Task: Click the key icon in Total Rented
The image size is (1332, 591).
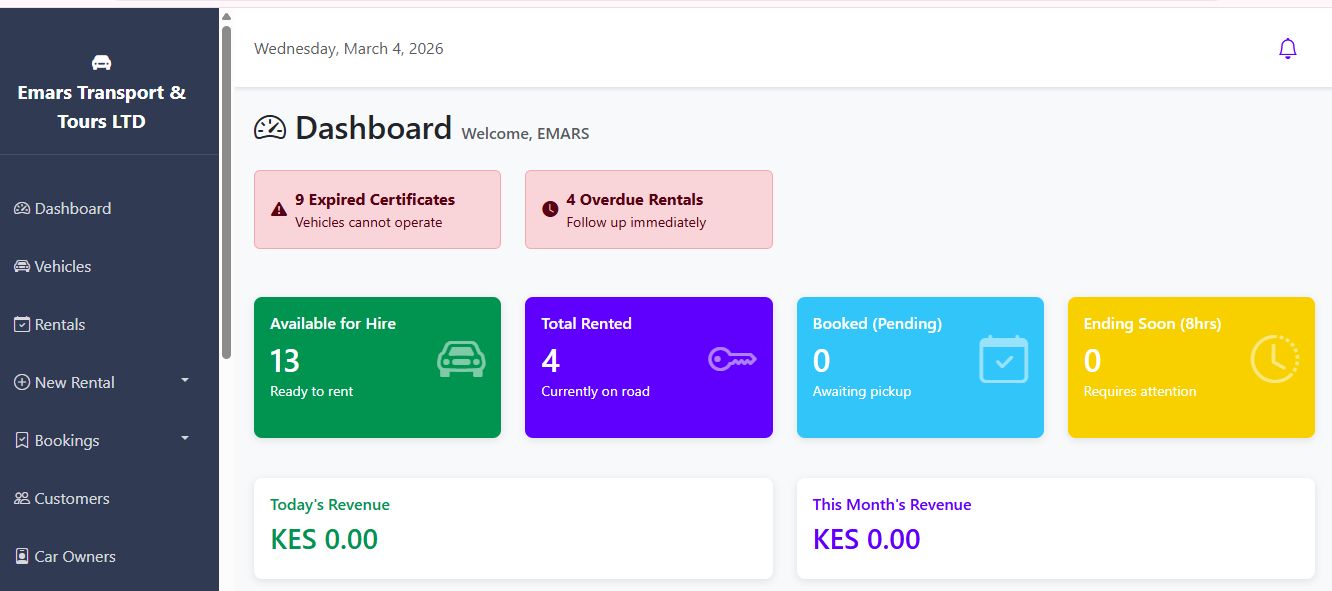Action: pyautogui.click(x=732, y=359)
